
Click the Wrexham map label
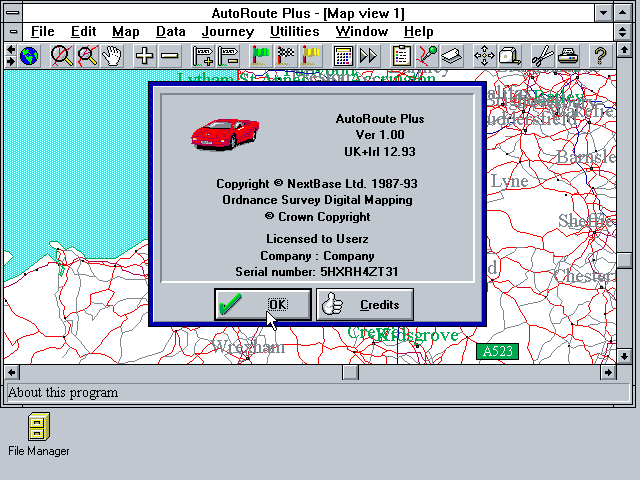click(248, 347)
